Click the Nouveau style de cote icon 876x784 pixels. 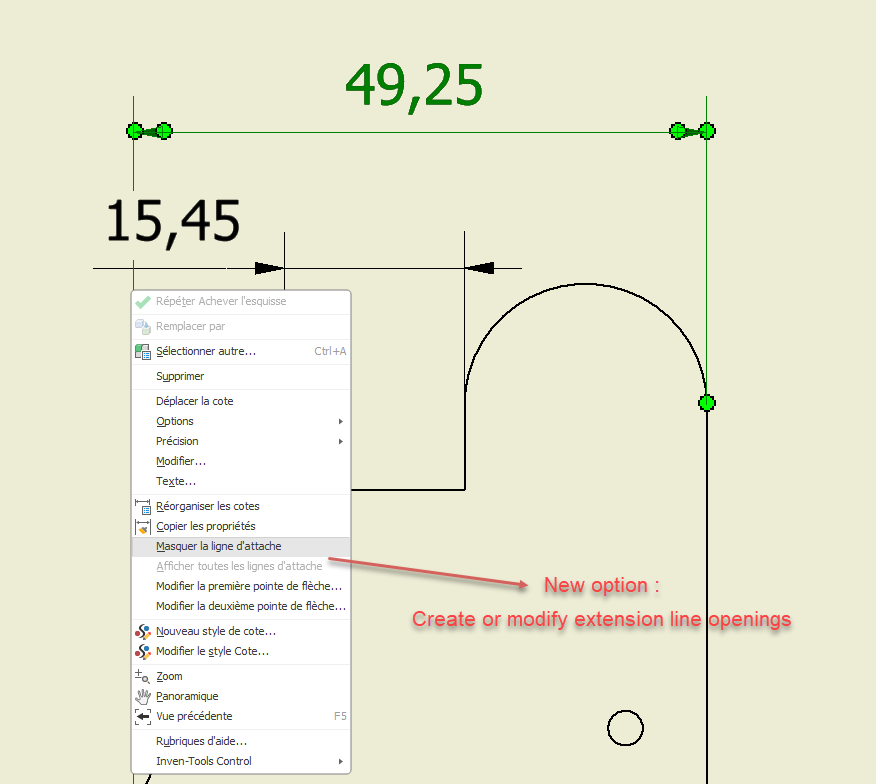coord(141,631)
